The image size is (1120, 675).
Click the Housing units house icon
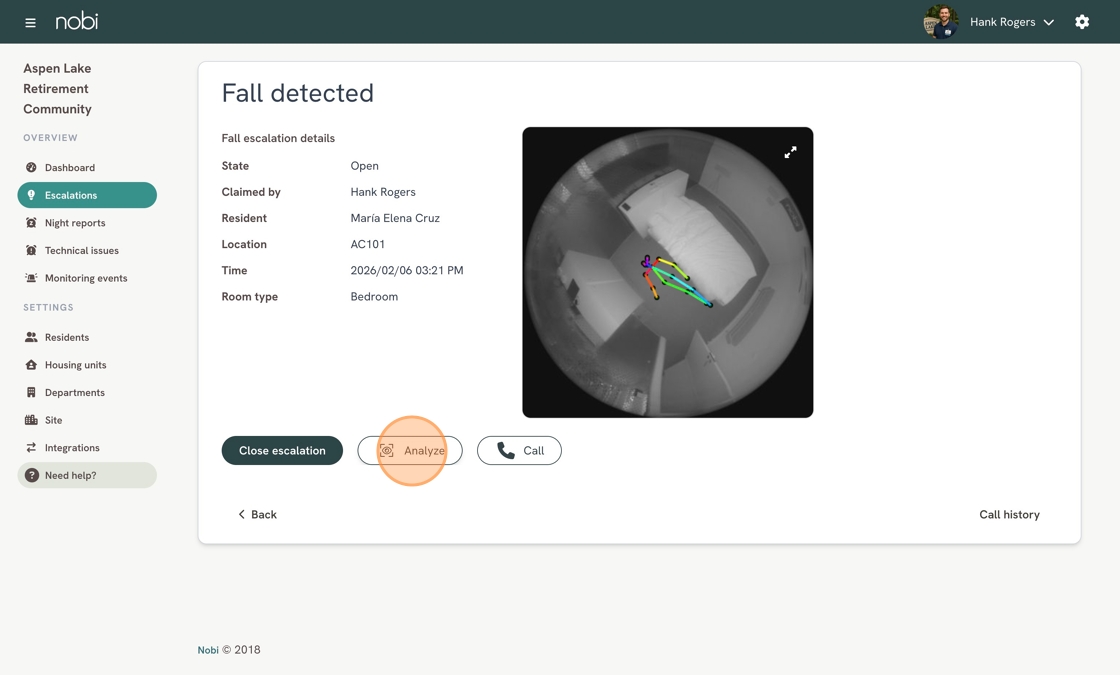(x=31, y=365)
